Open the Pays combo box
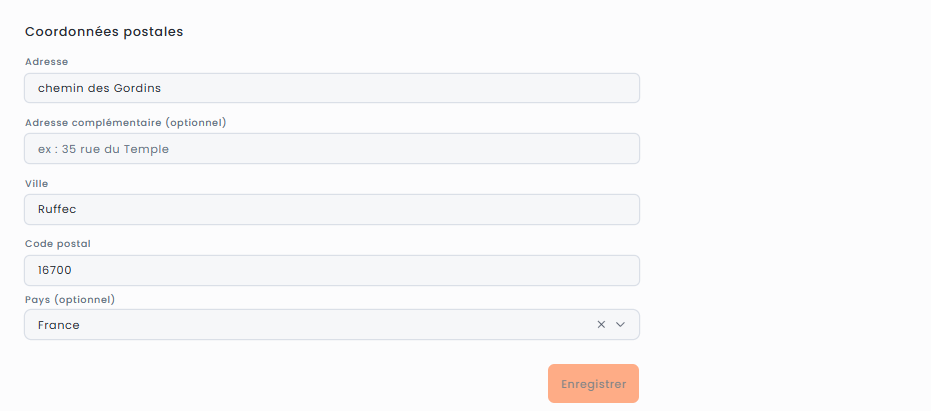Screen dimensions: 931x411 click(300, 325)
